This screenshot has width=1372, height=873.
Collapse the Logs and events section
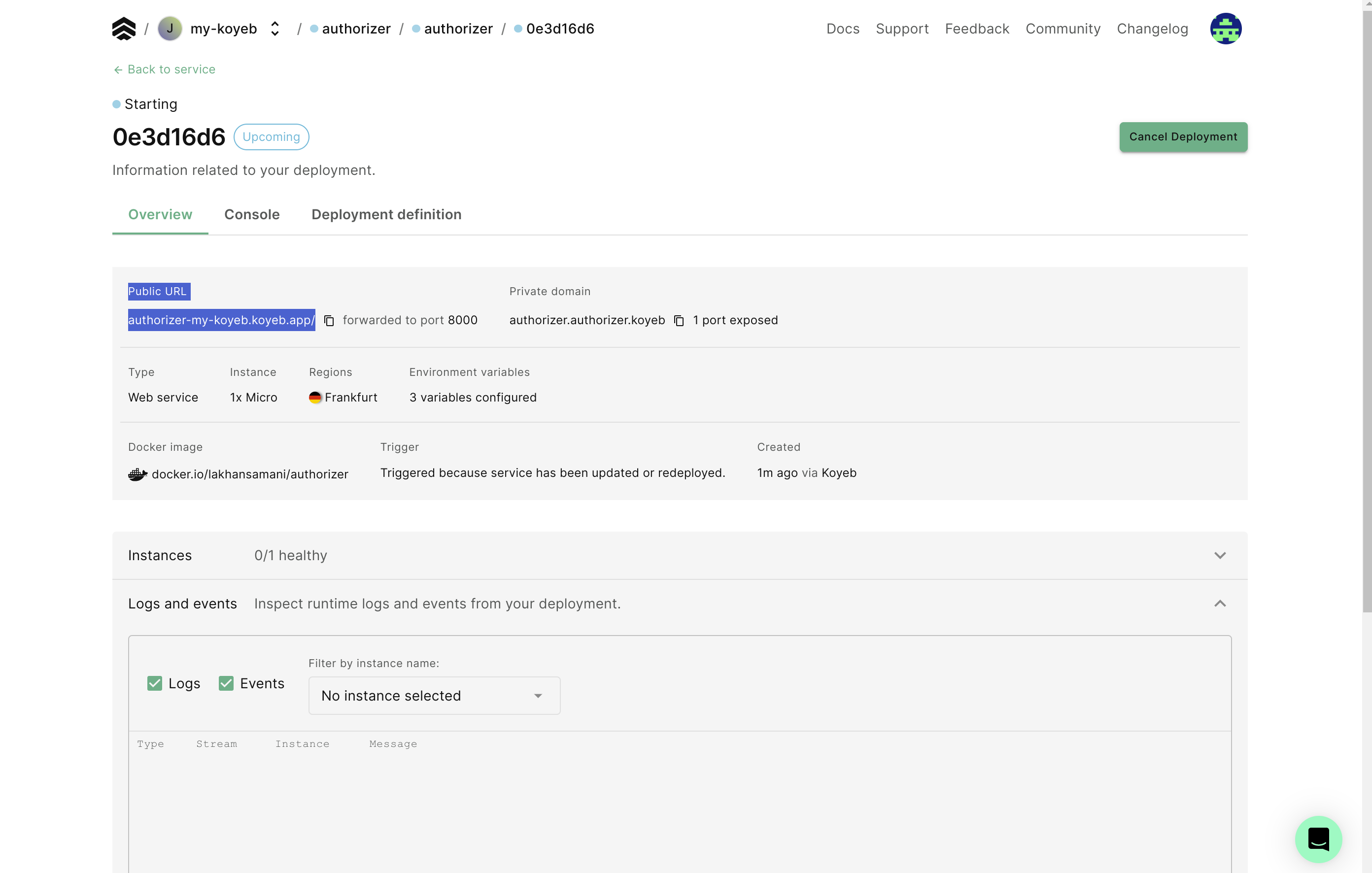[1220, 604]
